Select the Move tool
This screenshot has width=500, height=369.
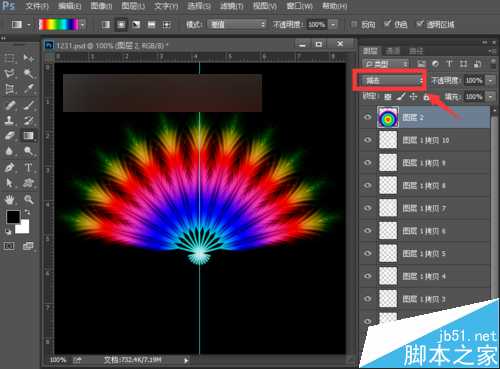29,58
